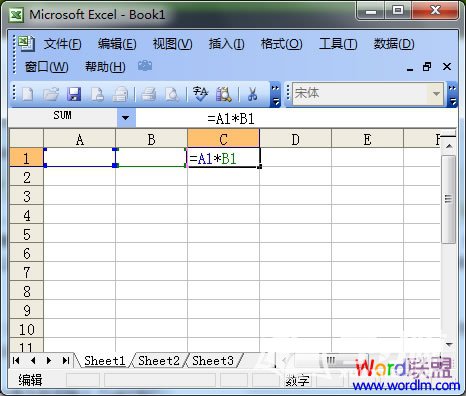466x396 pixels.
Task: Click the Select All corner button
Action: click(26, 138)
